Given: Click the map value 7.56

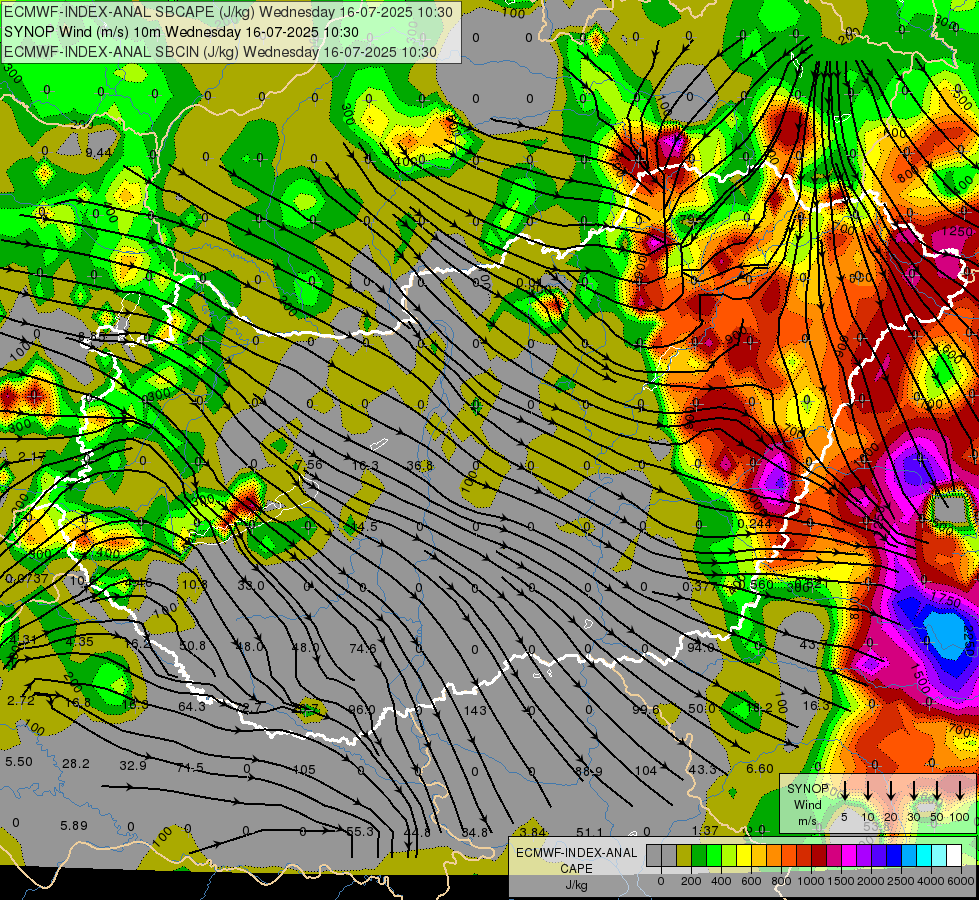Looking at the screenshot, I should 309,464.
